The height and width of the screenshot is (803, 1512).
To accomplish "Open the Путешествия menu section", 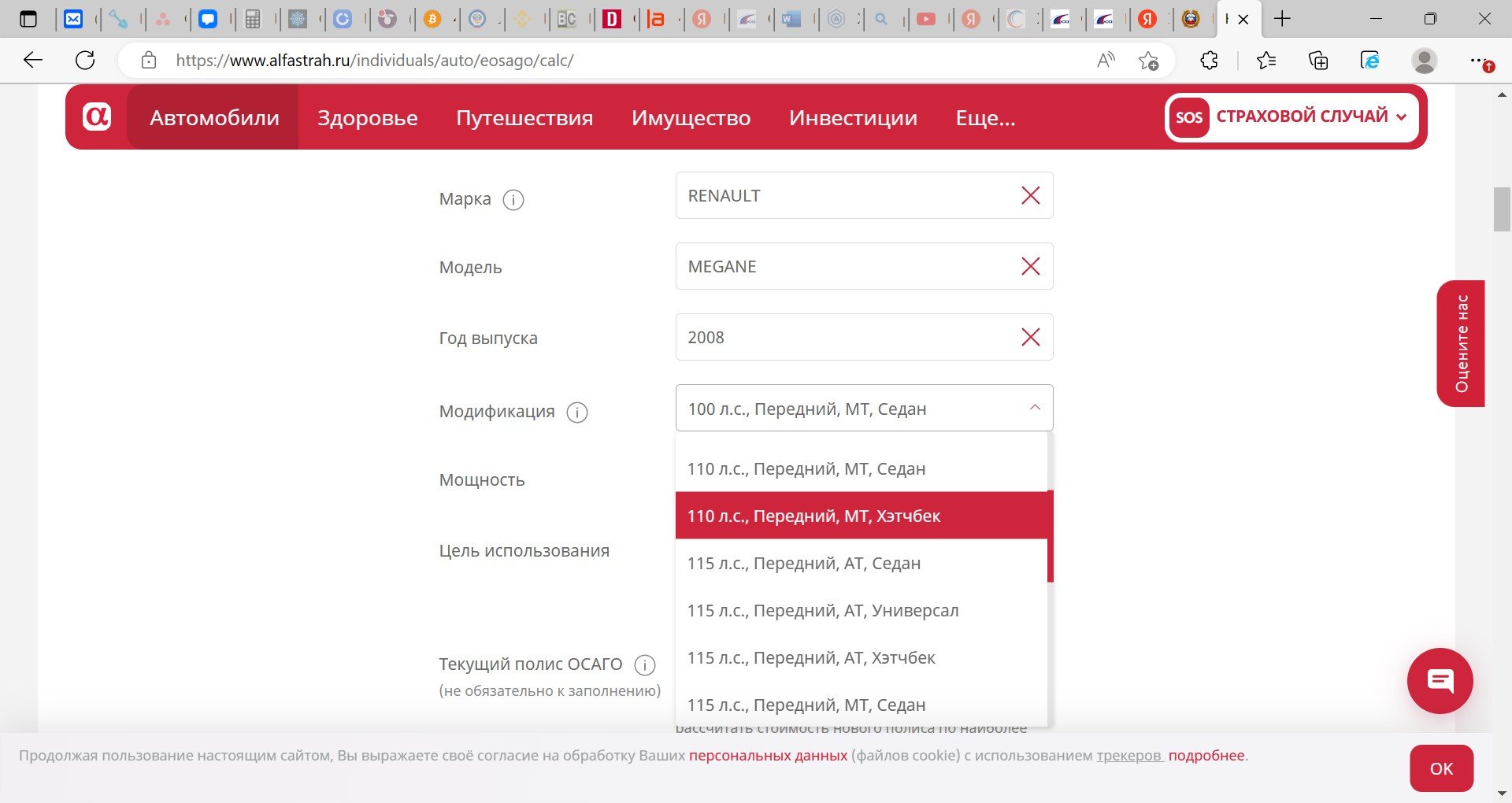I will [x=524, y=117].
